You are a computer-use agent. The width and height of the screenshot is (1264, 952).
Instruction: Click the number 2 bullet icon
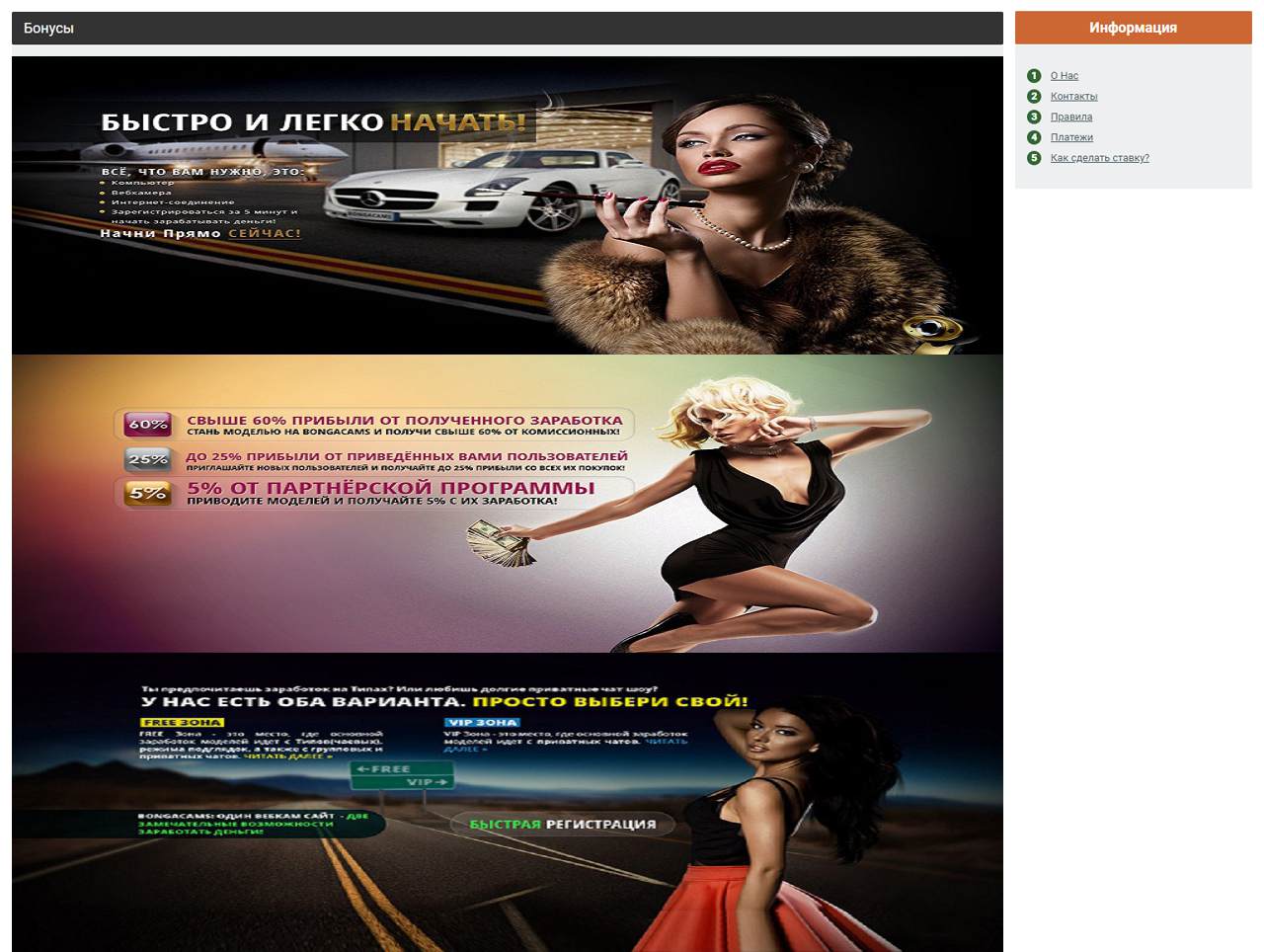1034,97
